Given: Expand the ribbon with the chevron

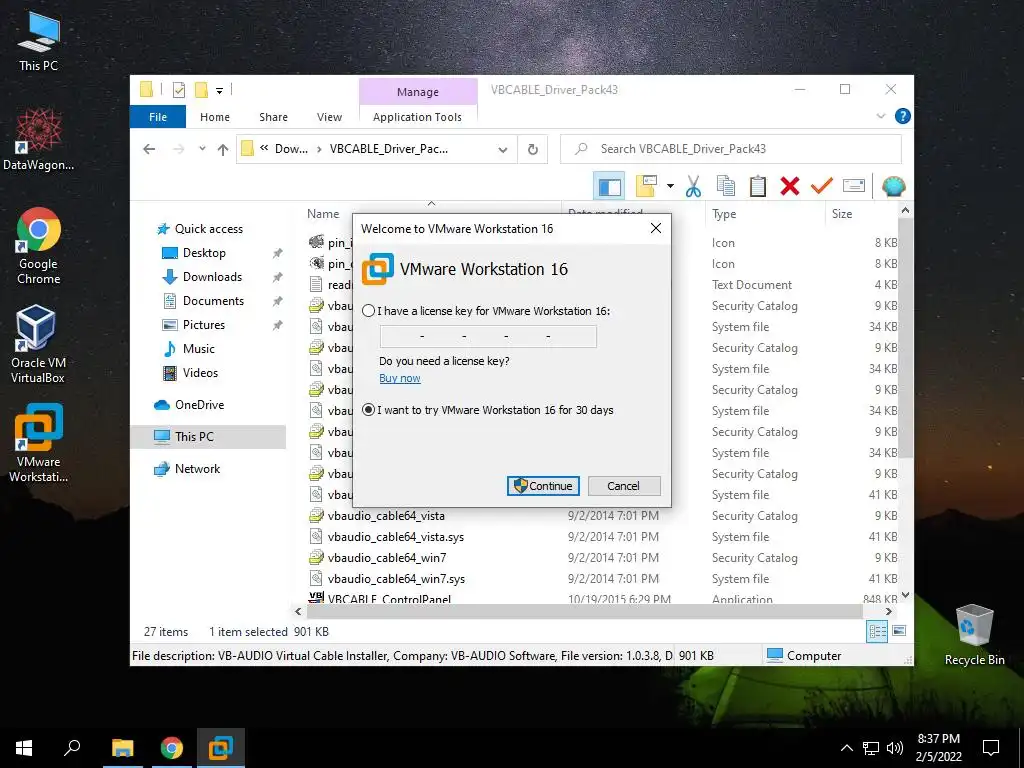Looking at the screenshot, I should 880,116.
